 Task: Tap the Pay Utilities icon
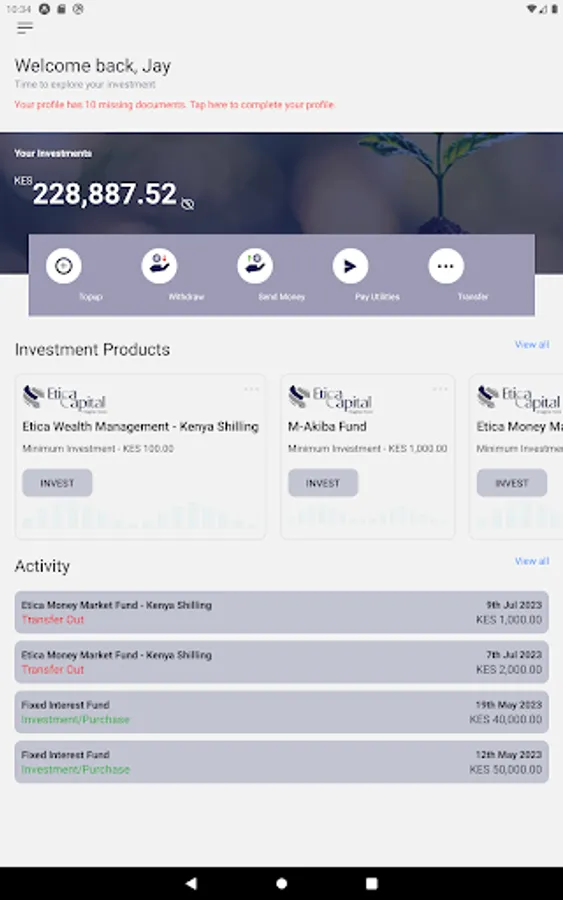351,266
